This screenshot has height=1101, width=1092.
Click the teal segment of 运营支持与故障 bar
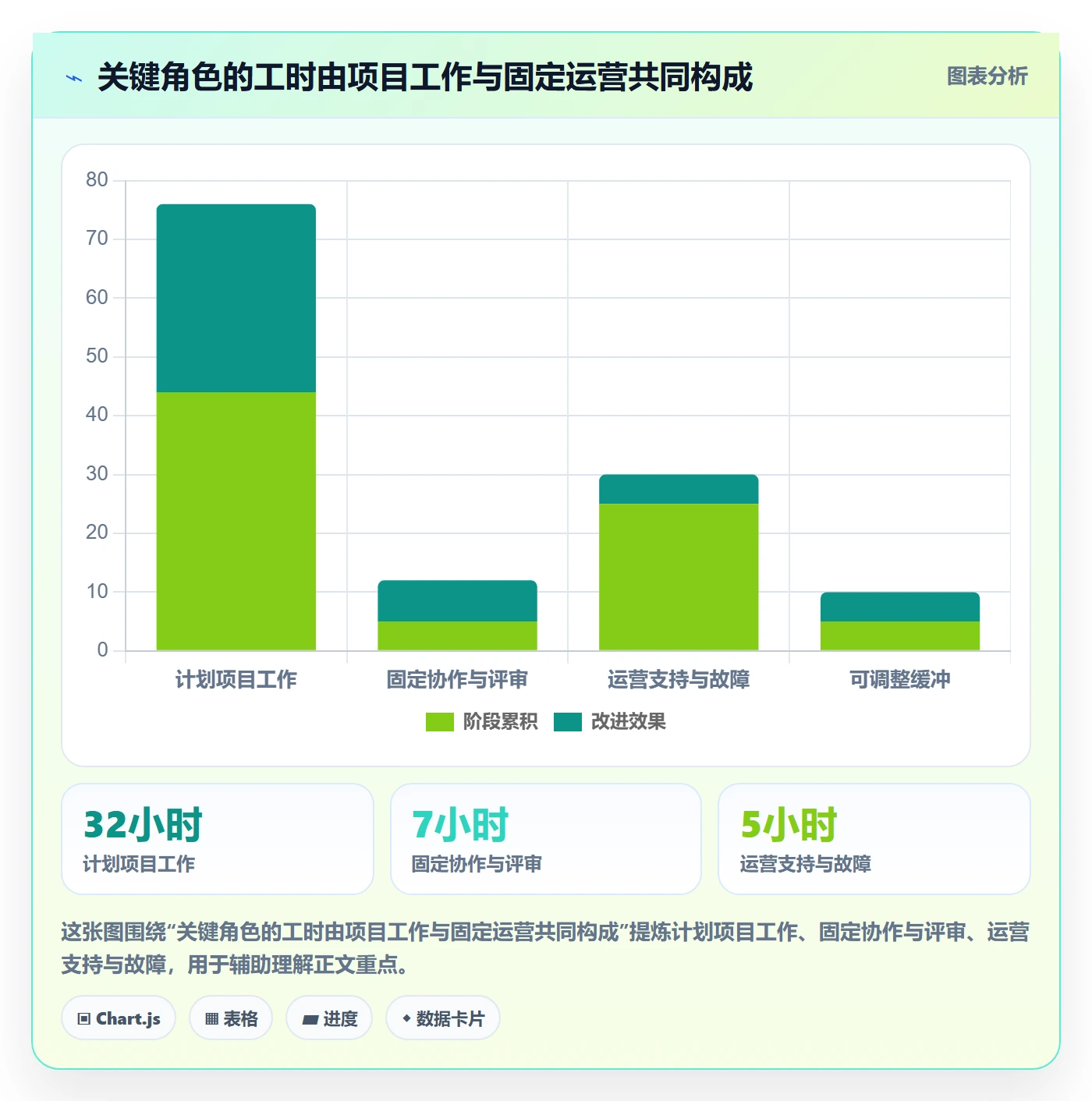tap(679, 489)
